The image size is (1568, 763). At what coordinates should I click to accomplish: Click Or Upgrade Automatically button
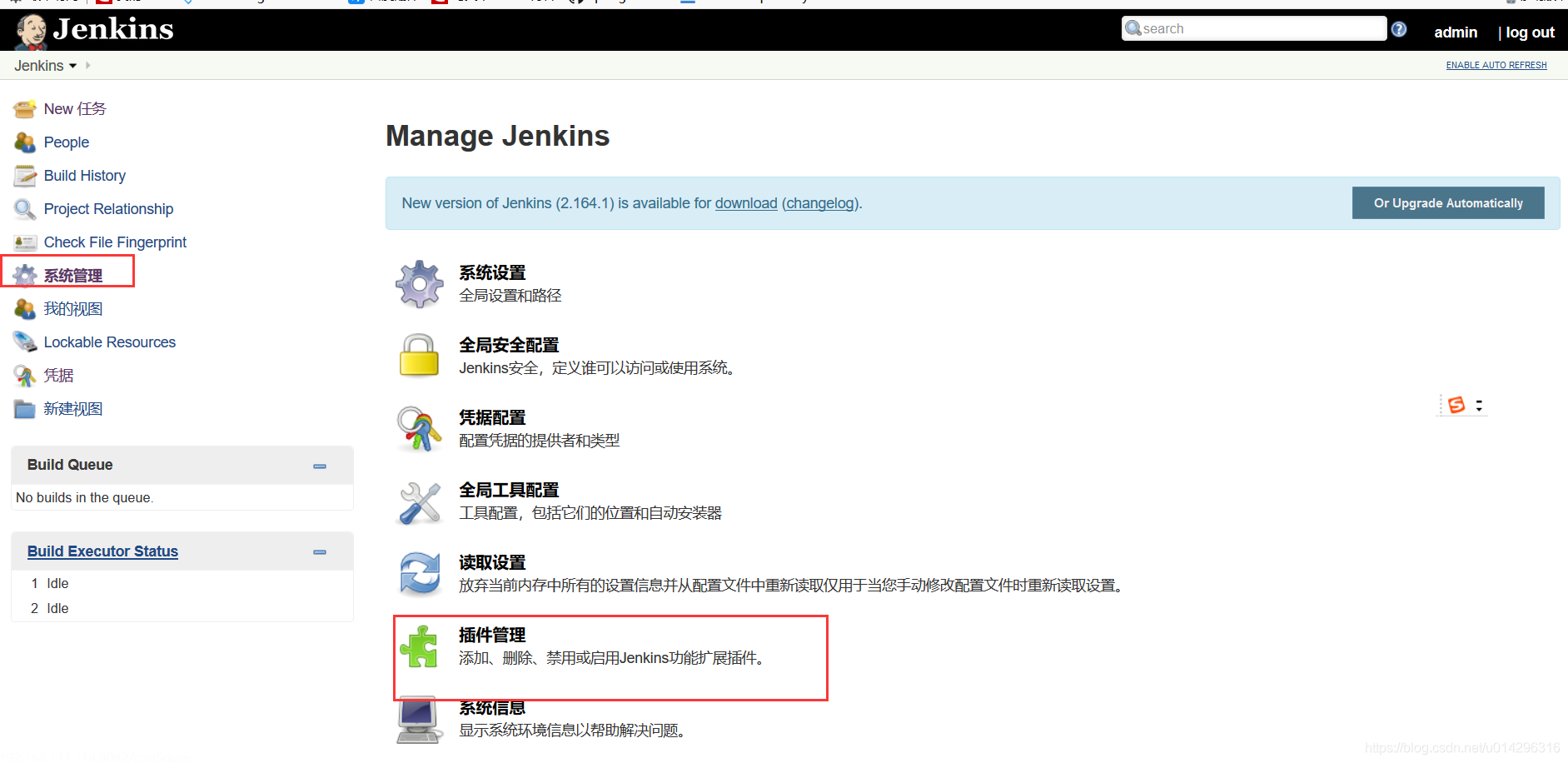[x=1448, y=203]
